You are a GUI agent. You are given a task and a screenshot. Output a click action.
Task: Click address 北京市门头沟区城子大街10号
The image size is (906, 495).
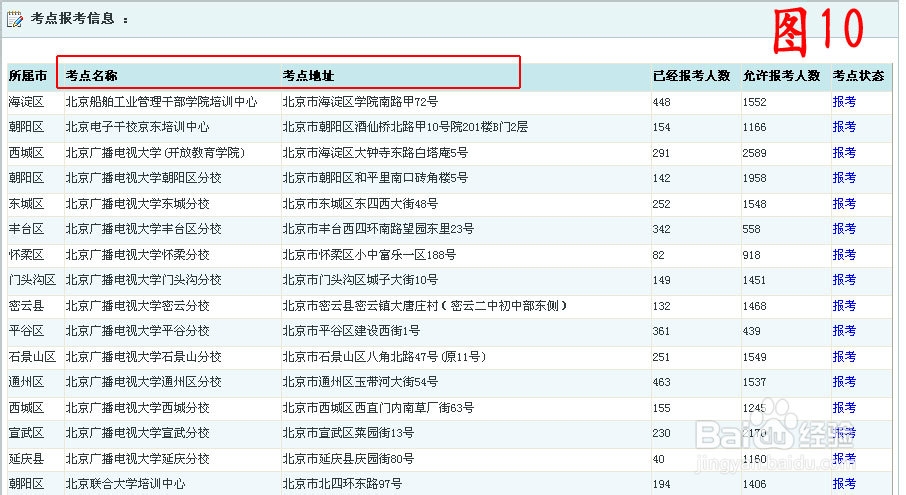click(360, 280)
